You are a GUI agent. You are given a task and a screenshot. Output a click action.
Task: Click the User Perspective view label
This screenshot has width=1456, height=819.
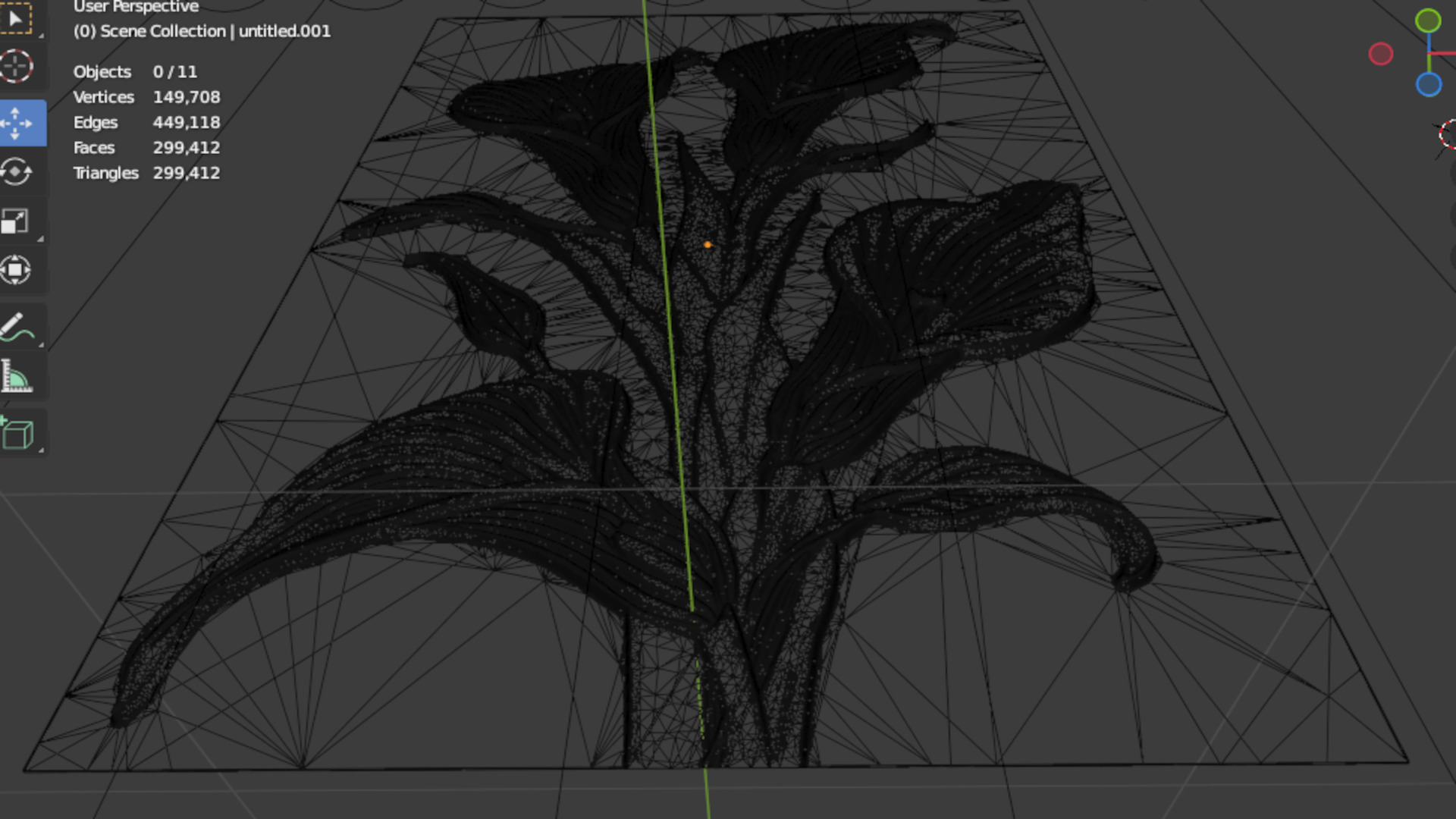click(x=136, y=7)
